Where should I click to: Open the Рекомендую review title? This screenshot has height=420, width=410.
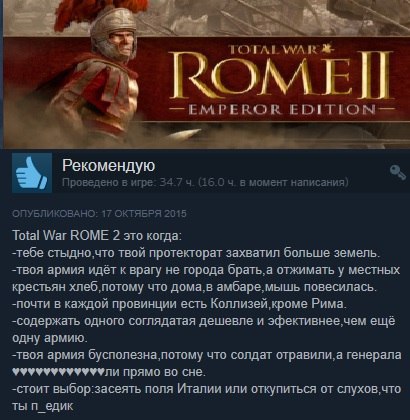point(109,165)
